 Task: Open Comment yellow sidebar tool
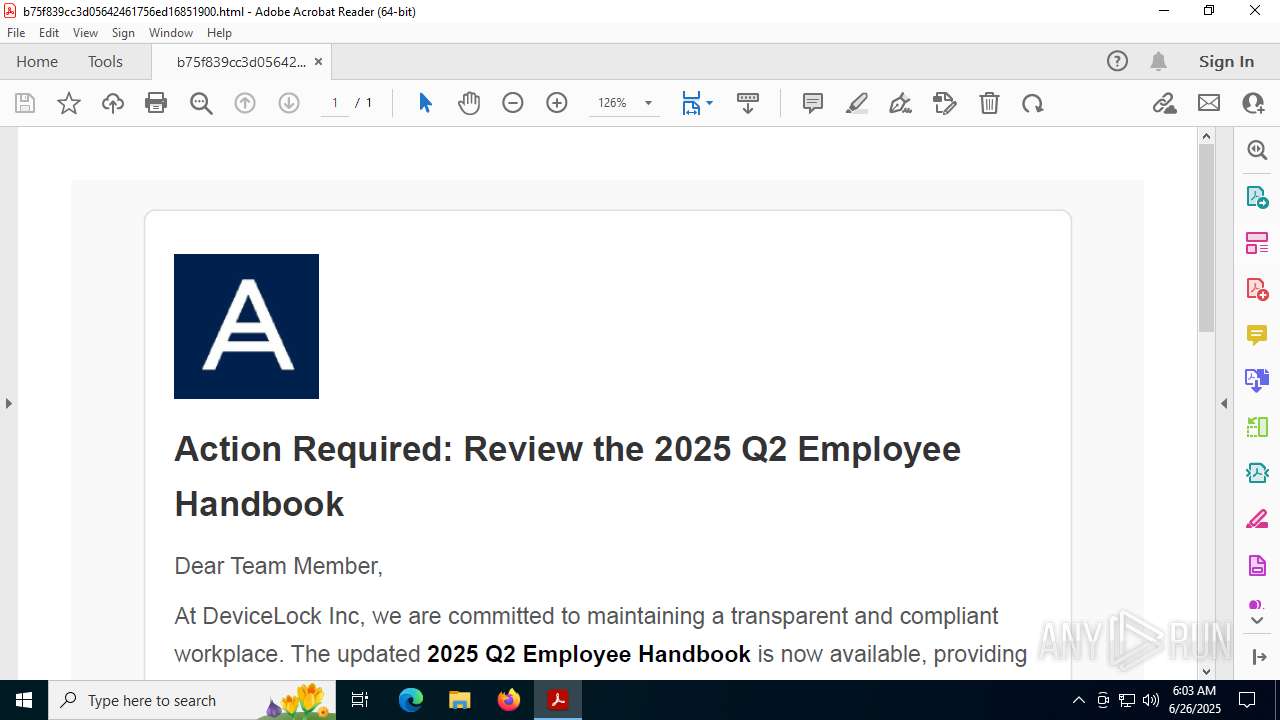tap(1257, 335)
